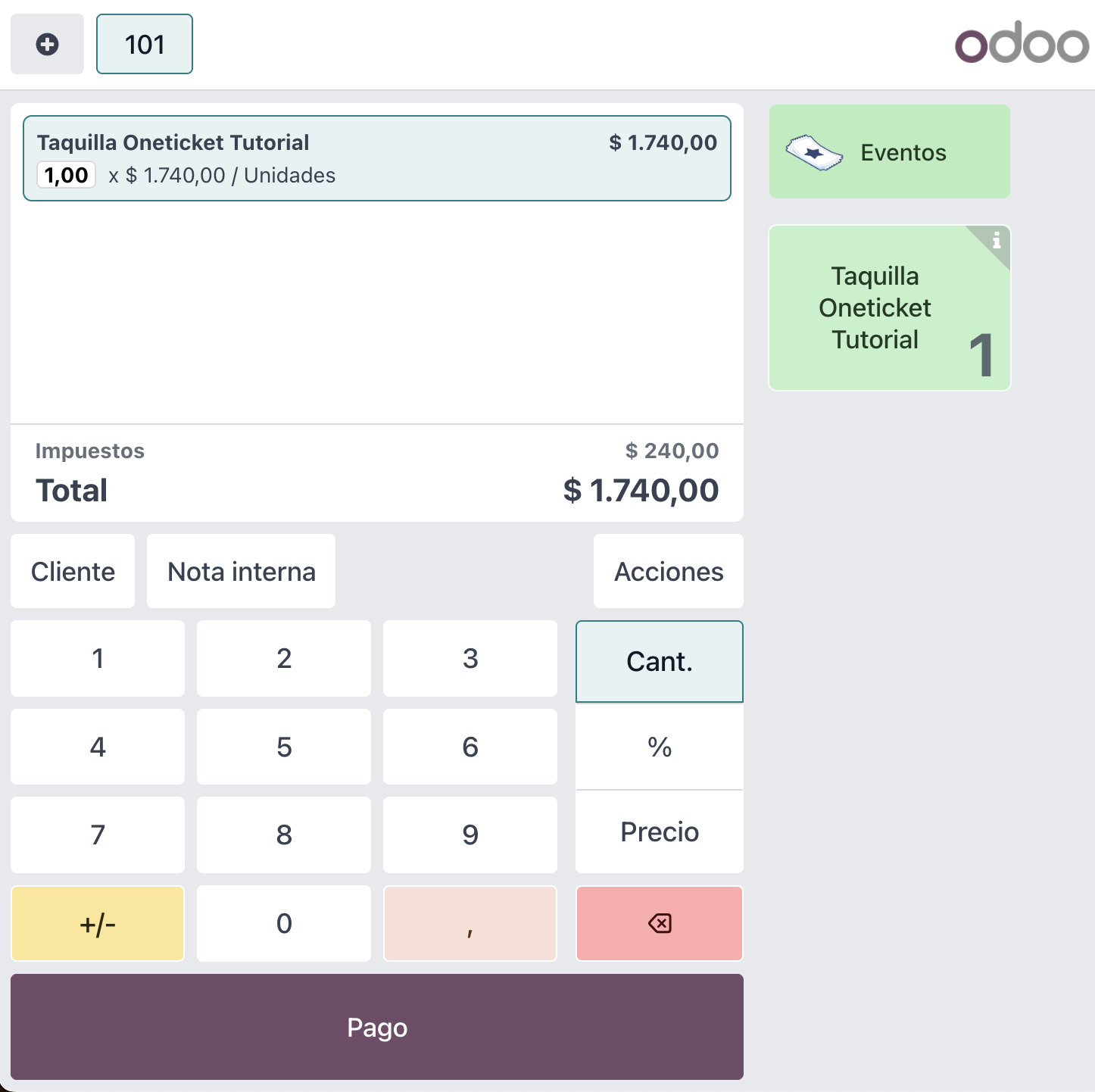Click the Eventos ticket icon
The width and height of the screenshot is (1095, 1092).
(814, 153)
